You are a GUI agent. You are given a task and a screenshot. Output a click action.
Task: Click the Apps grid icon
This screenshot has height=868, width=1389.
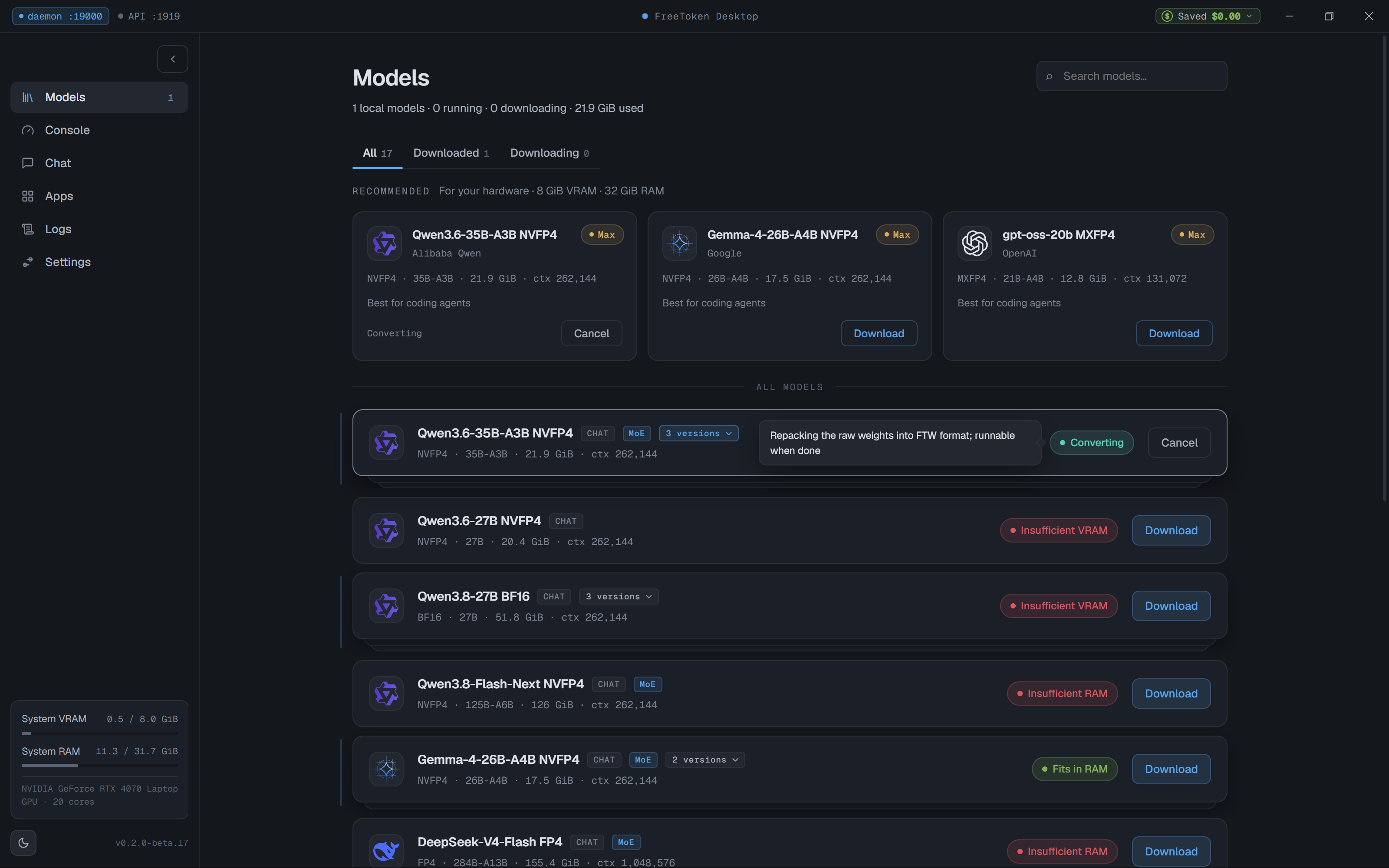click(27, 196)
